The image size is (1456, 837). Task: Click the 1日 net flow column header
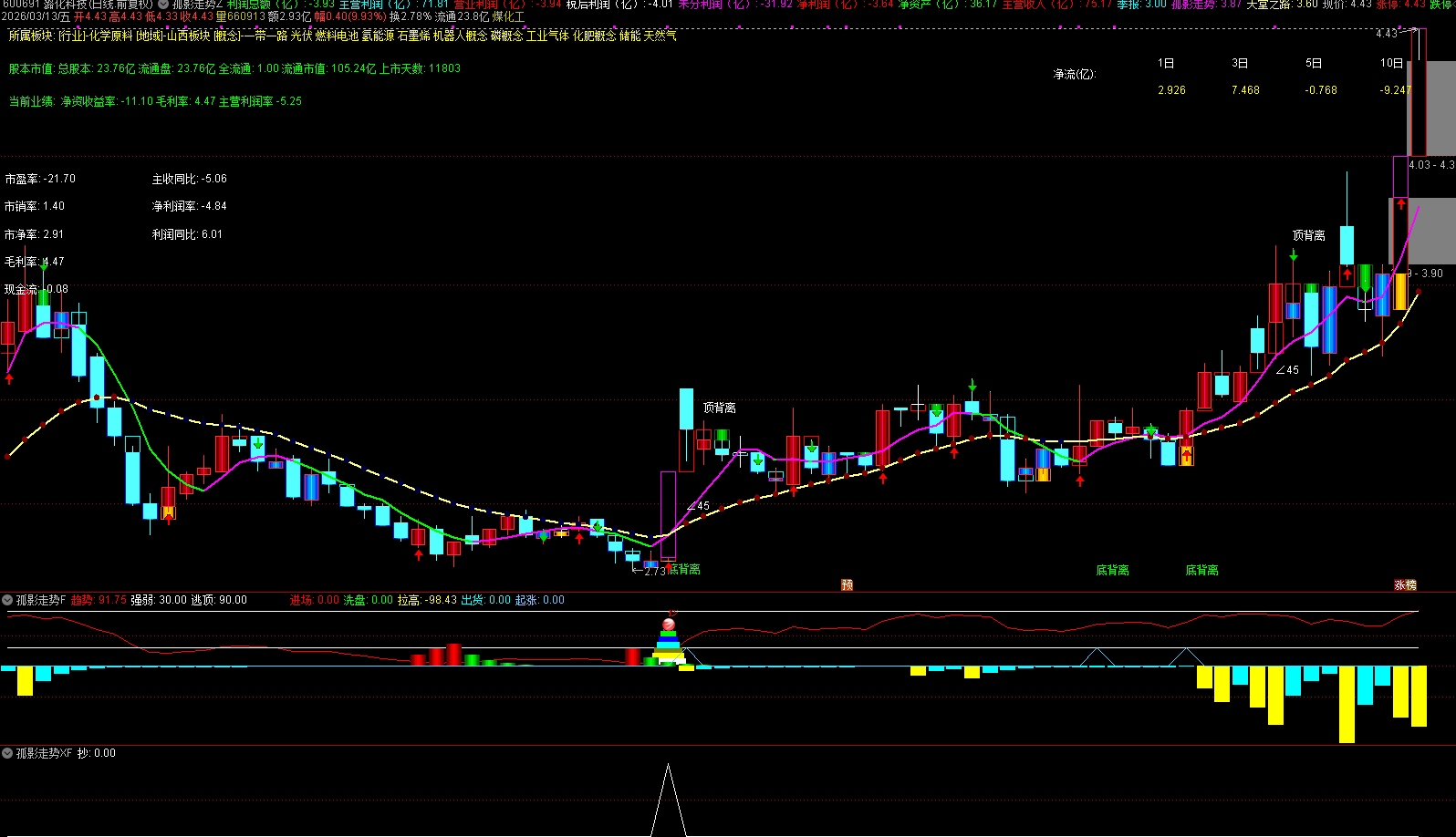coord(1166,63)
